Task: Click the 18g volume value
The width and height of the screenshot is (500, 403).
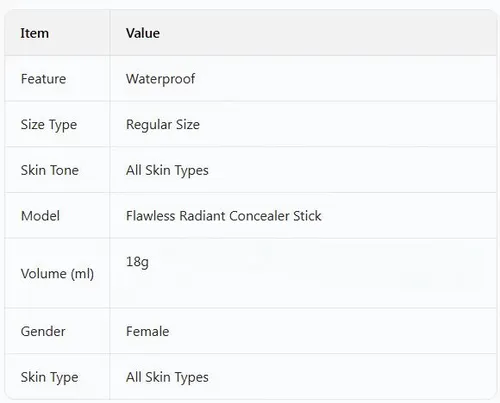Action: point(137,262)
